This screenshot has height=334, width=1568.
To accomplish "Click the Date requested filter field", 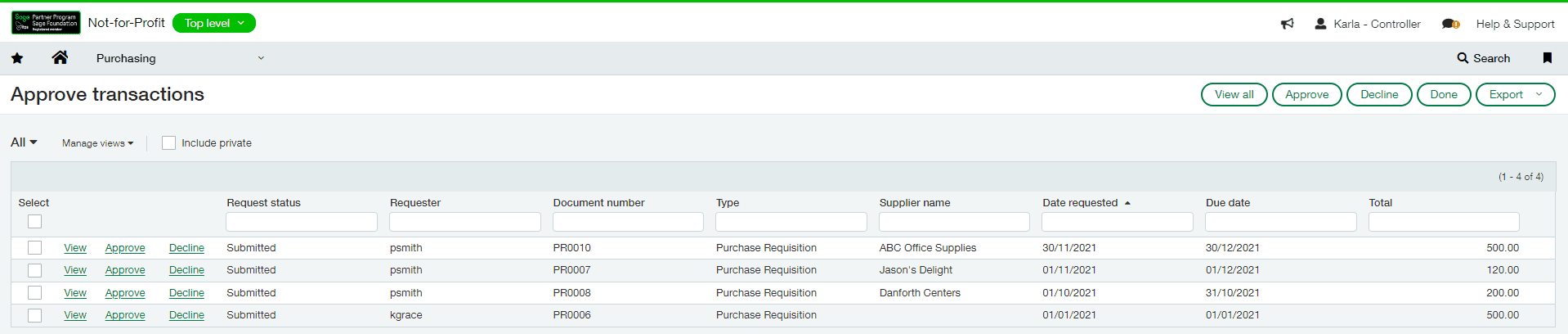I will [1117, 222].
